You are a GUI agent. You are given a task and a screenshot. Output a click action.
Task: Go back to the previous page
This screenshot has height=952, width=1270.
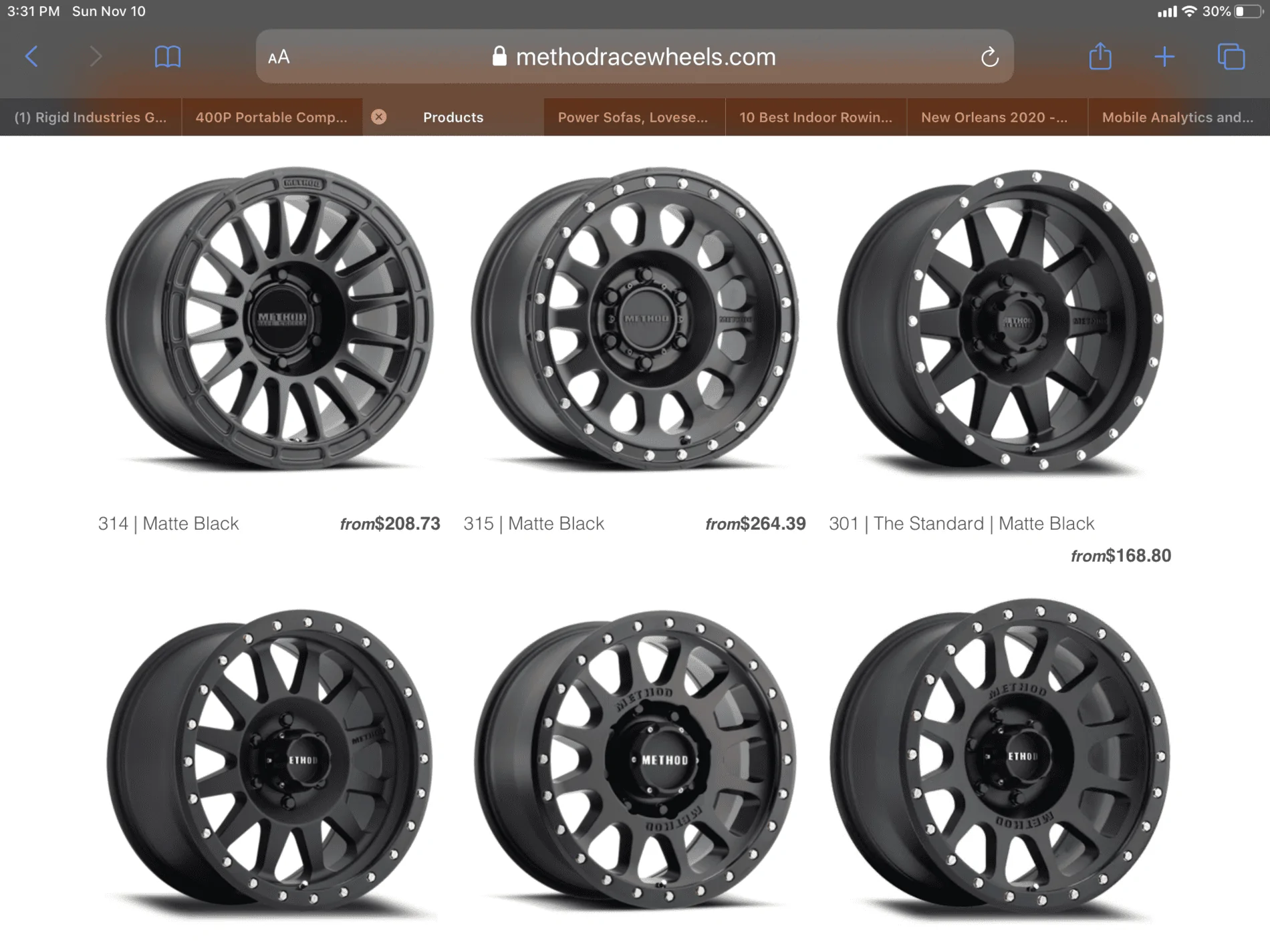click(31, 56)
